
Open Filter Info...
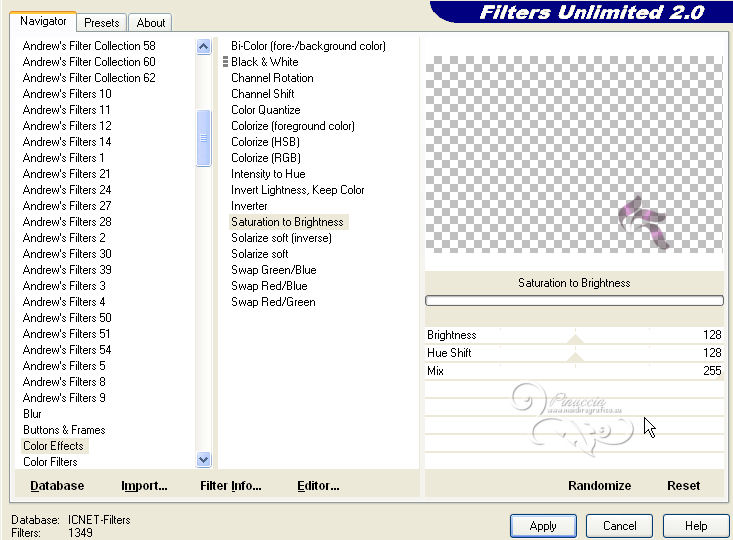click(230, 486)
